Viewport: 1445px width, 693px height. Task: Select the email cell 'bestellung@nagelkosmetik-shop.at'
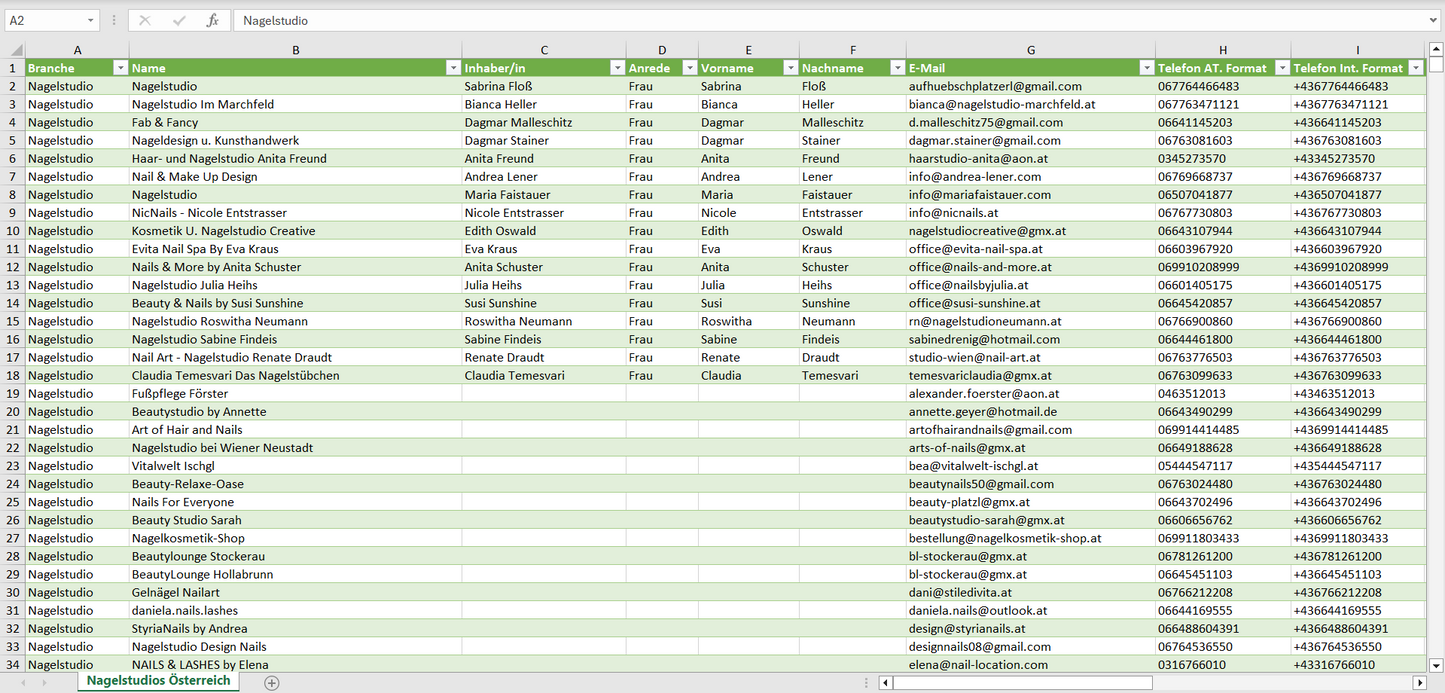click(x=1031, y=538)
